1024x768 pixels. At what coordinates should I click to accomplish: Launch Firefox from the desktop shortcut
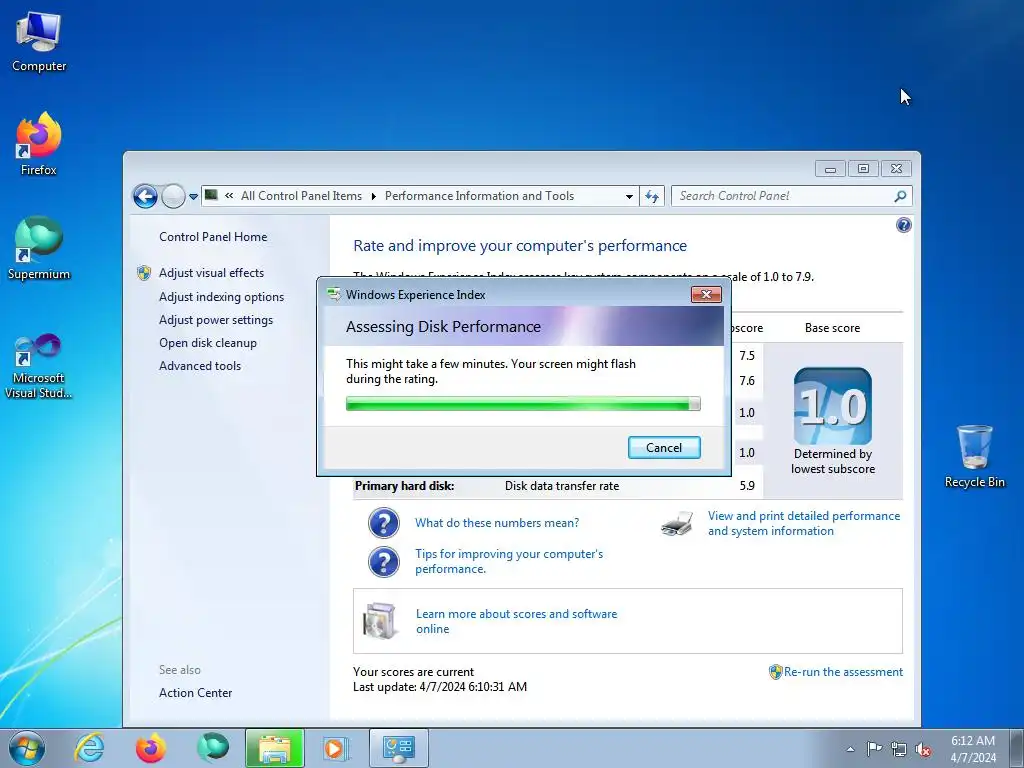pyautogui.click(x=39, y=144)
